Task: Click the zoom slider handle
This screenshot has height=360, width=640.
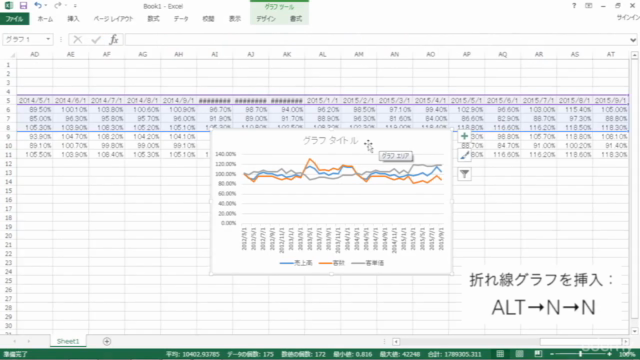Action: click(580, 354)
